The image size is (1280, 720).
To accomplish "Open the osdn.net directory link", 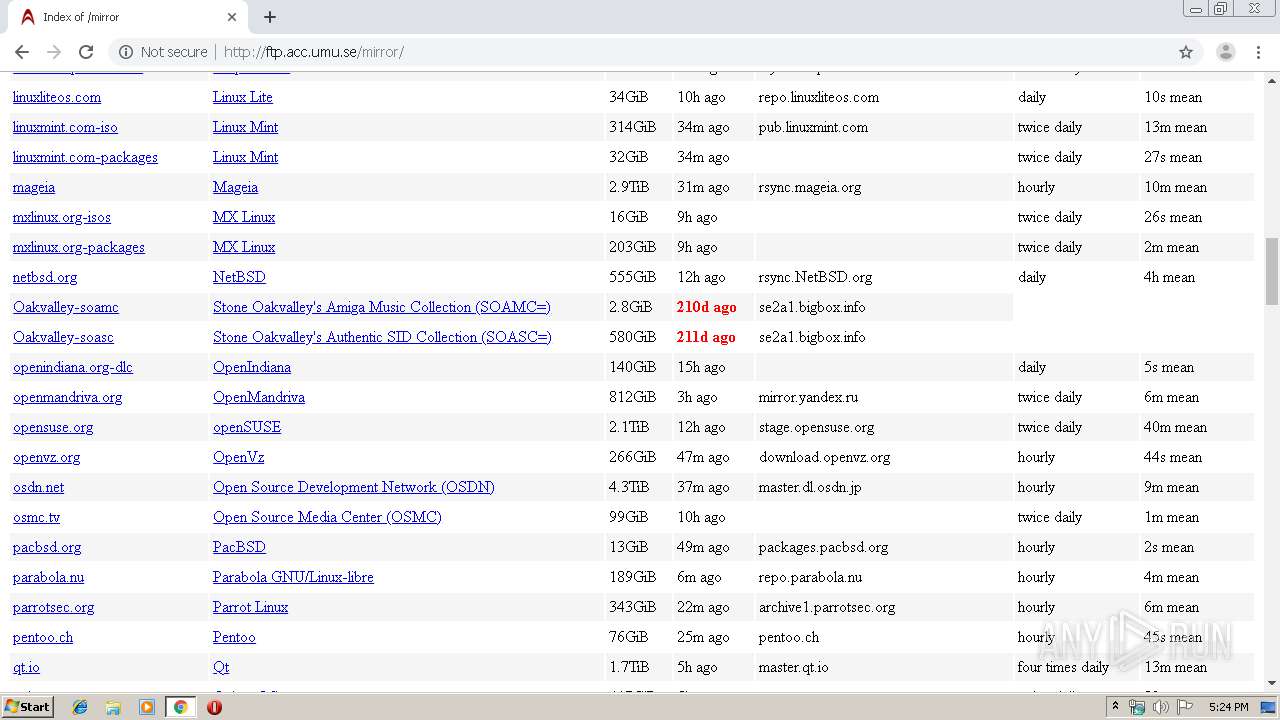I will pos(39,487).
